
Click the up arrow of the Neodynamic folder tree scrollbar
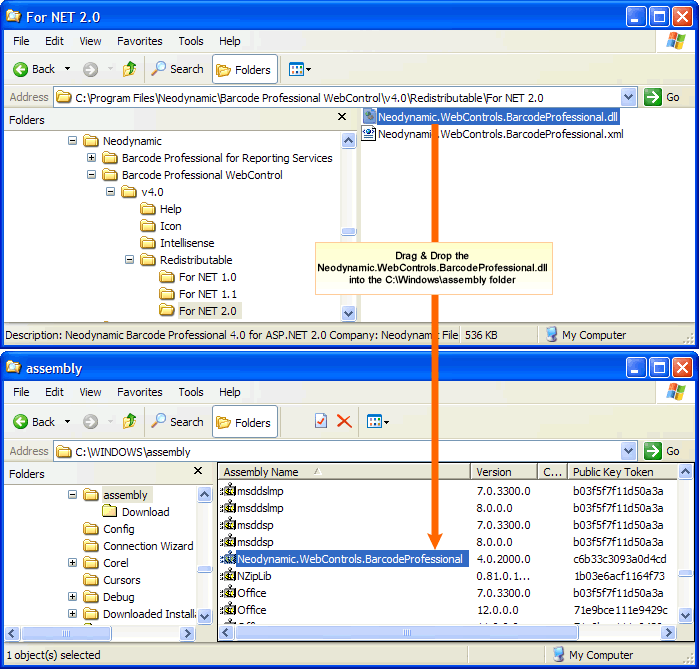click(348, 141)
